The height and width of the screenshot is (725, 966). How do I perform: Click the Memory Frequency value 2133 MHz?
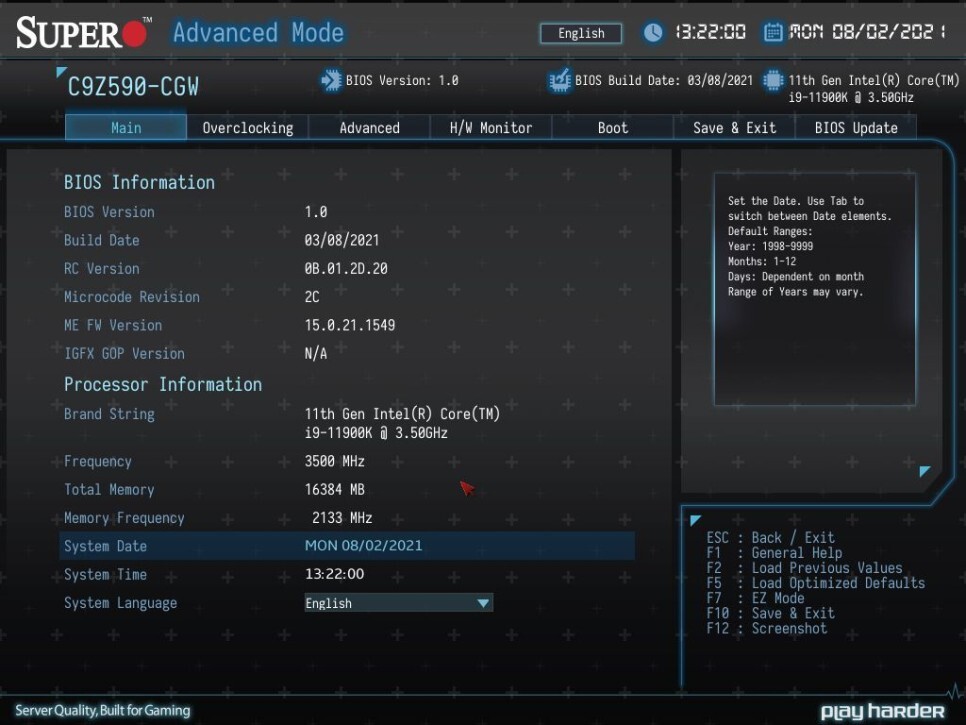click(342, 517)
